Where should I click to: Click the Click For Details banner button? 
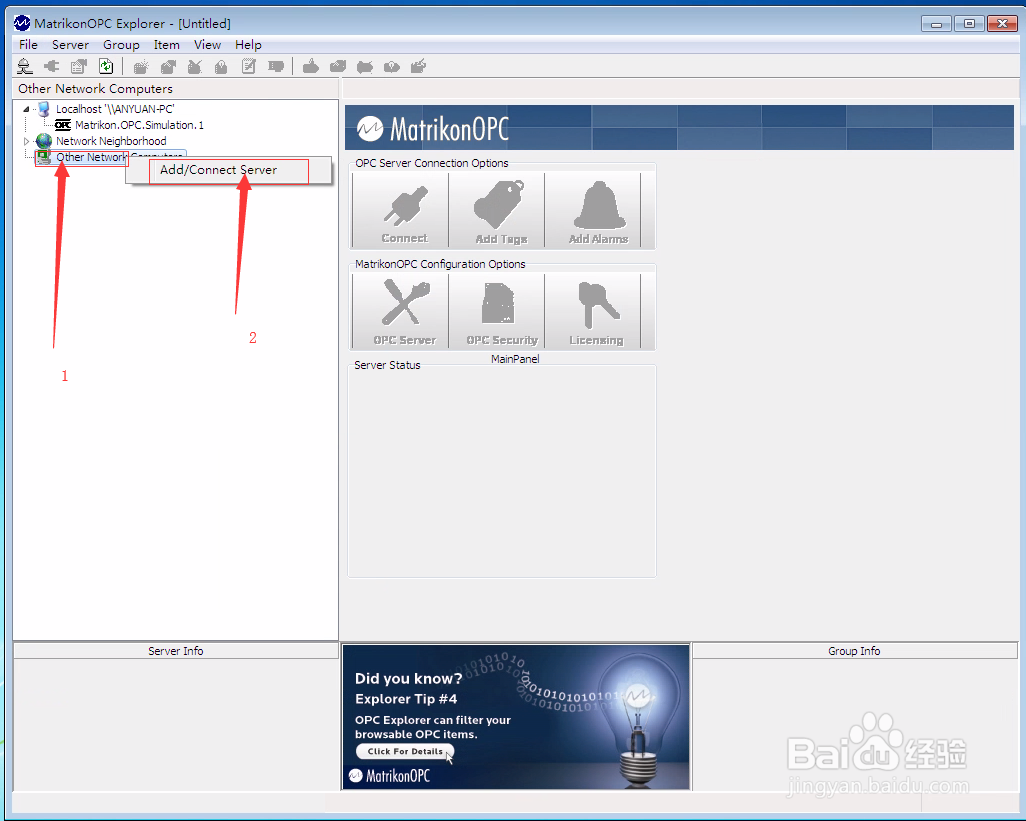pos(405,752)
